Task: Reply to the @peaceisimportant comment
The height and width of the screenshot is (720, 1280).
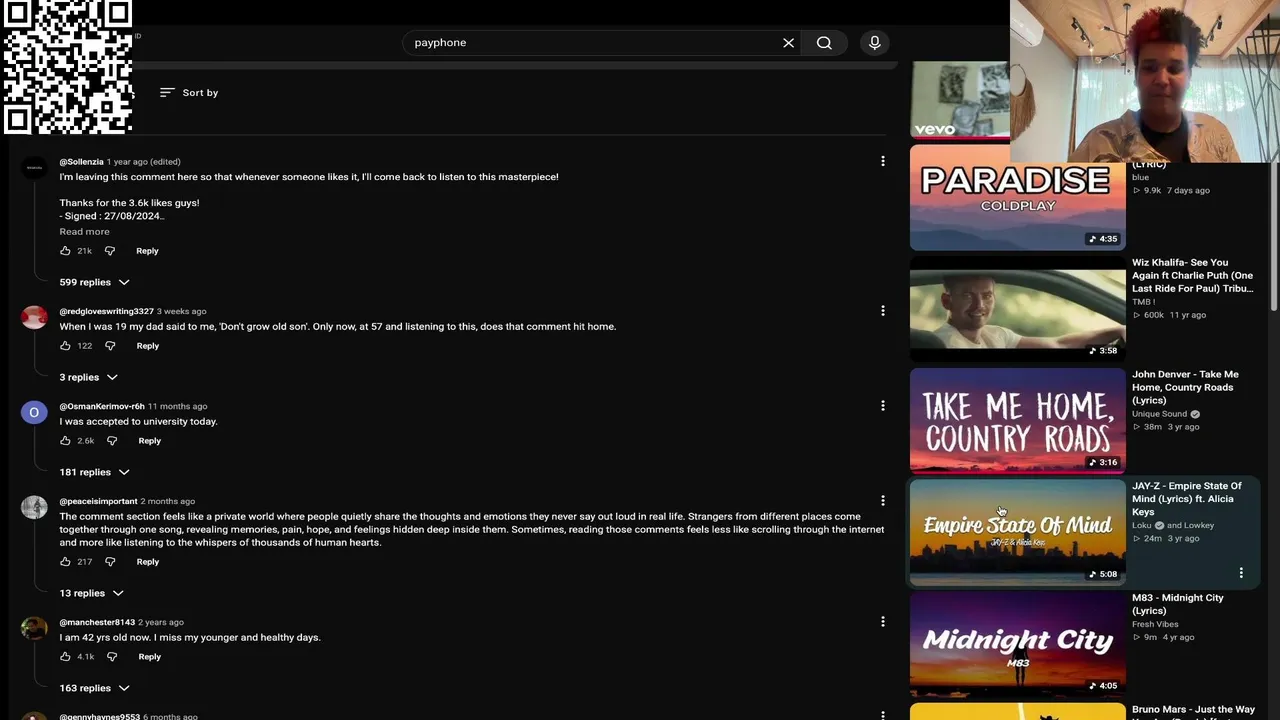Action: [147, 562]
